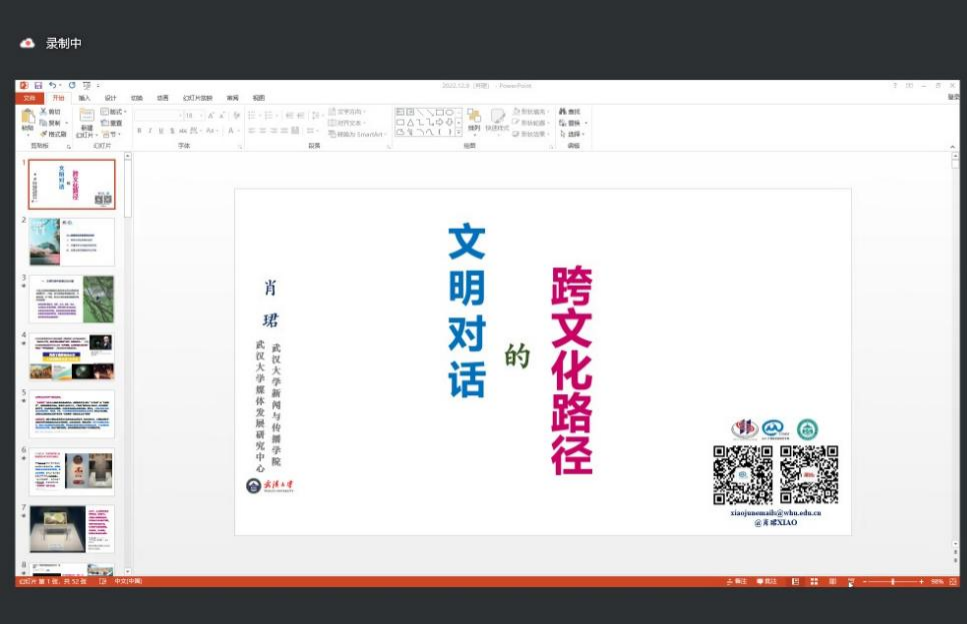Toggle italic text formatting
The height and width of the screenshot is (624, 968).
point(151,131)
